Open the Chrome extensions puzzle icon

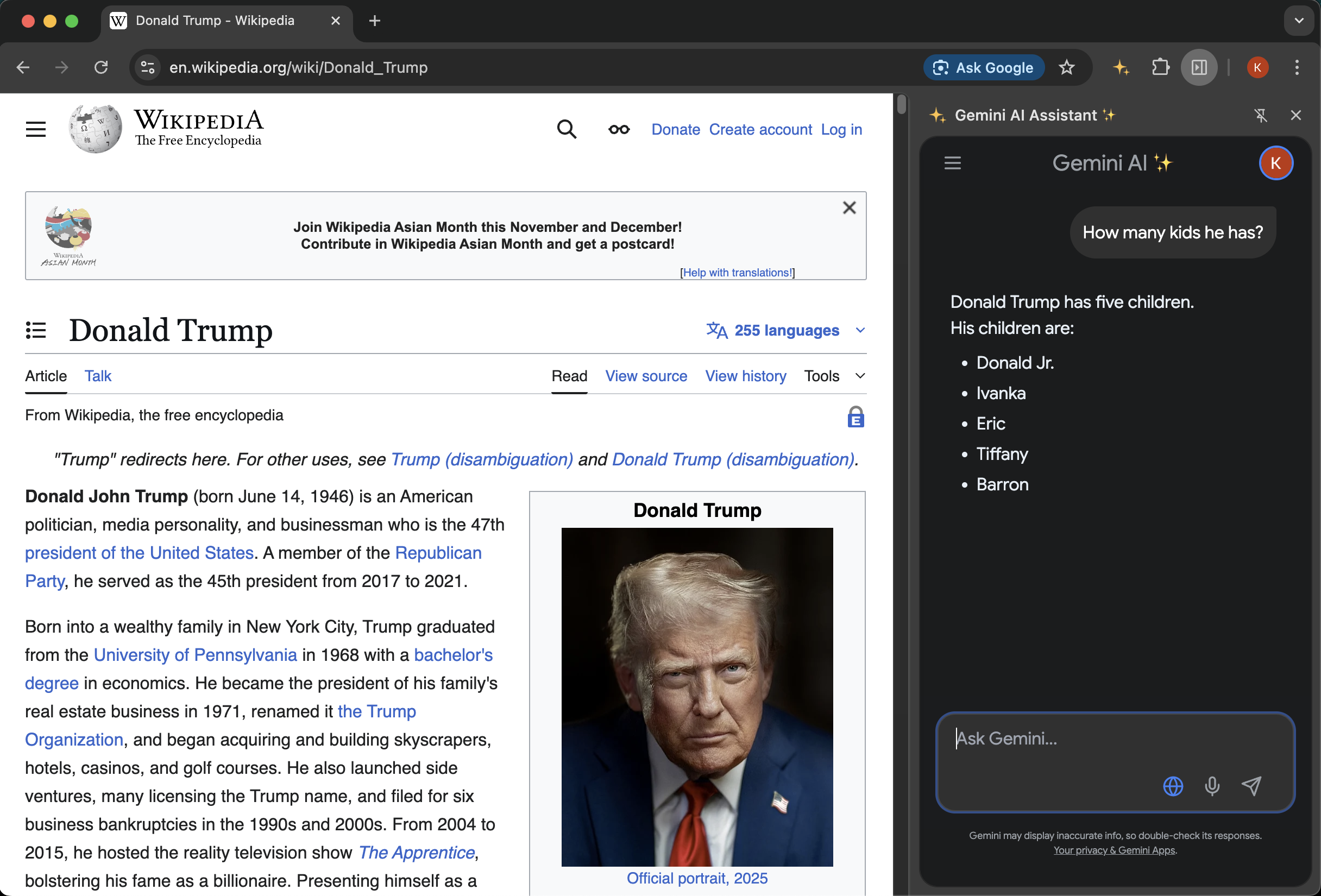[1160, 68]
